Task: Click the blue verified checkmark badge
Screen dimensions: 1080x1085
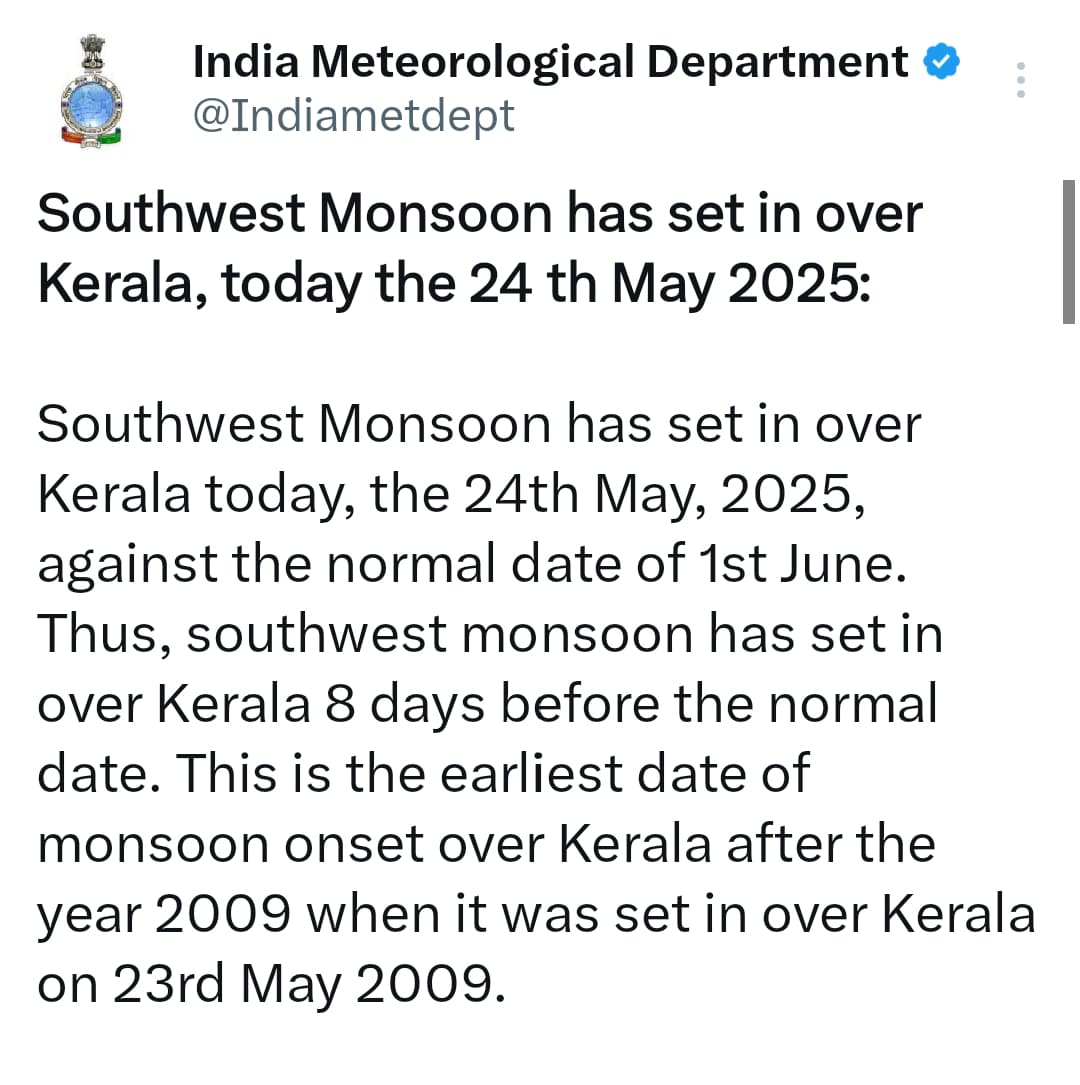Action: (942, 62)
